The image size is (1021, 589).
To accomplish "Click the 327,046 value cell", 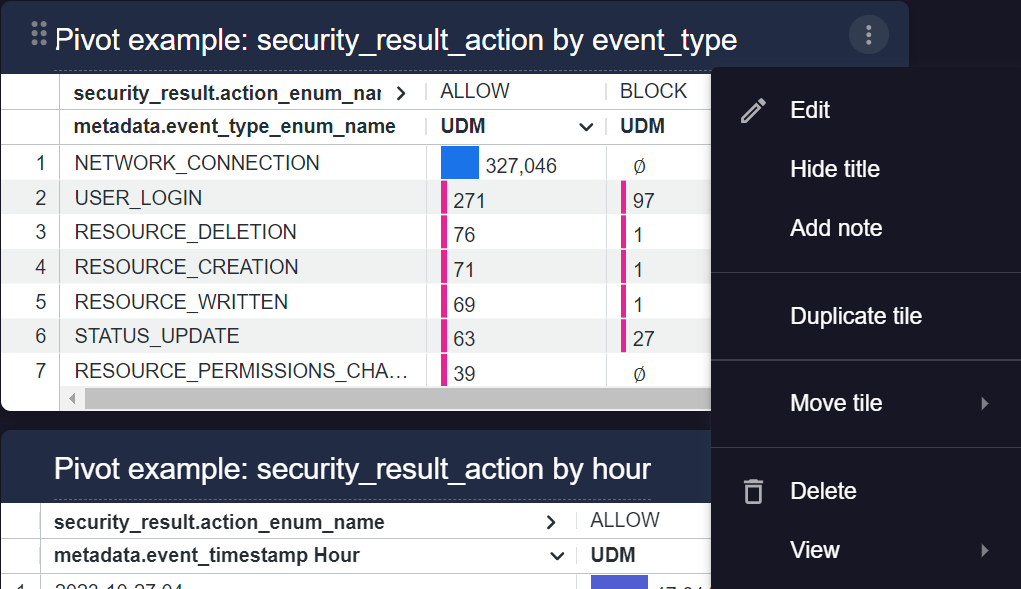I will tap(522, 163).
